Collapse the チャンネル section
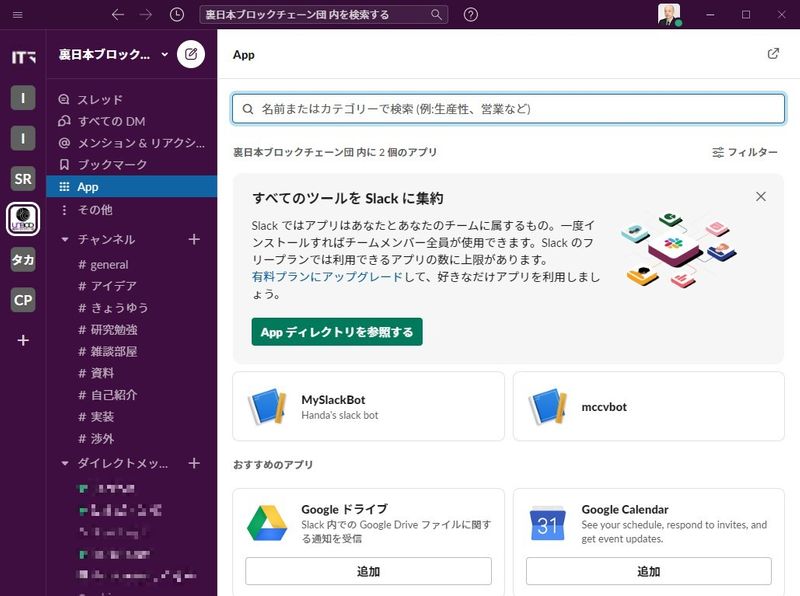Image resolution: width=800 pixels, height=596 pixels. [65, 240]
